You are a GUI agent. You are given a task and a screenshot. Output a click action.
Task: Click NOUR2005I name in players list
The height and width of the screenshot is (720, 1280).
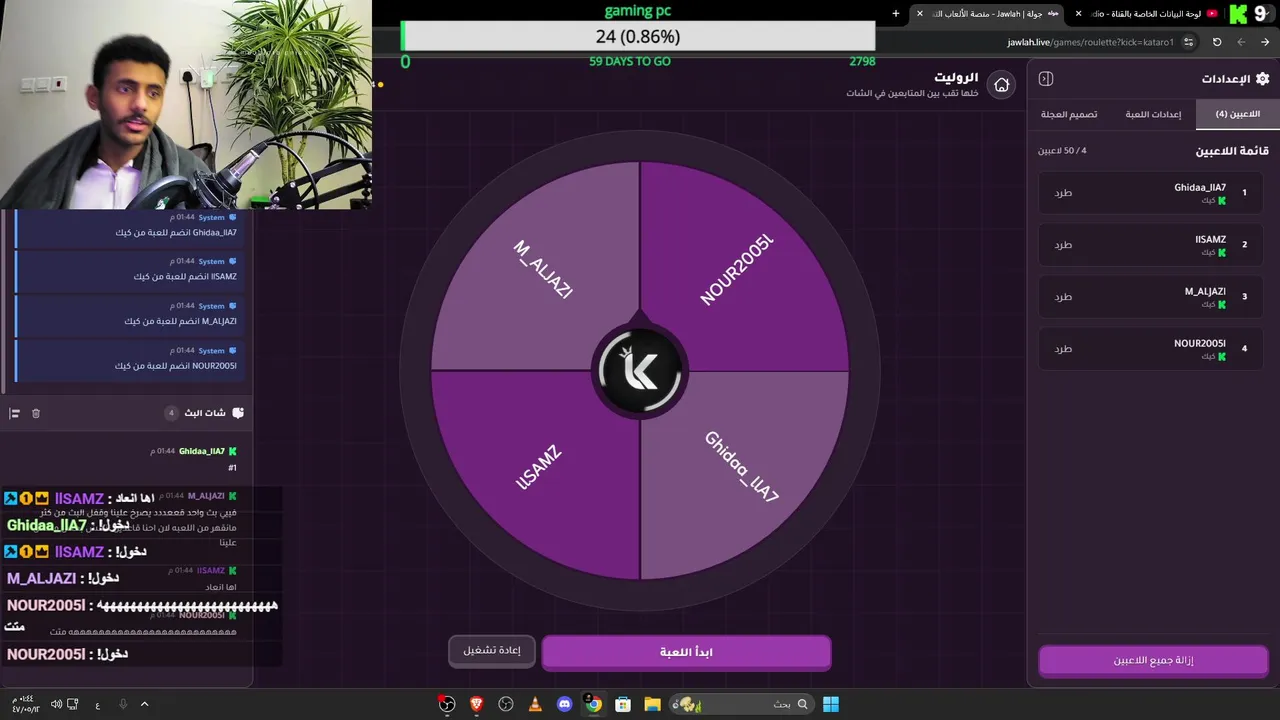pos(1200,343)
